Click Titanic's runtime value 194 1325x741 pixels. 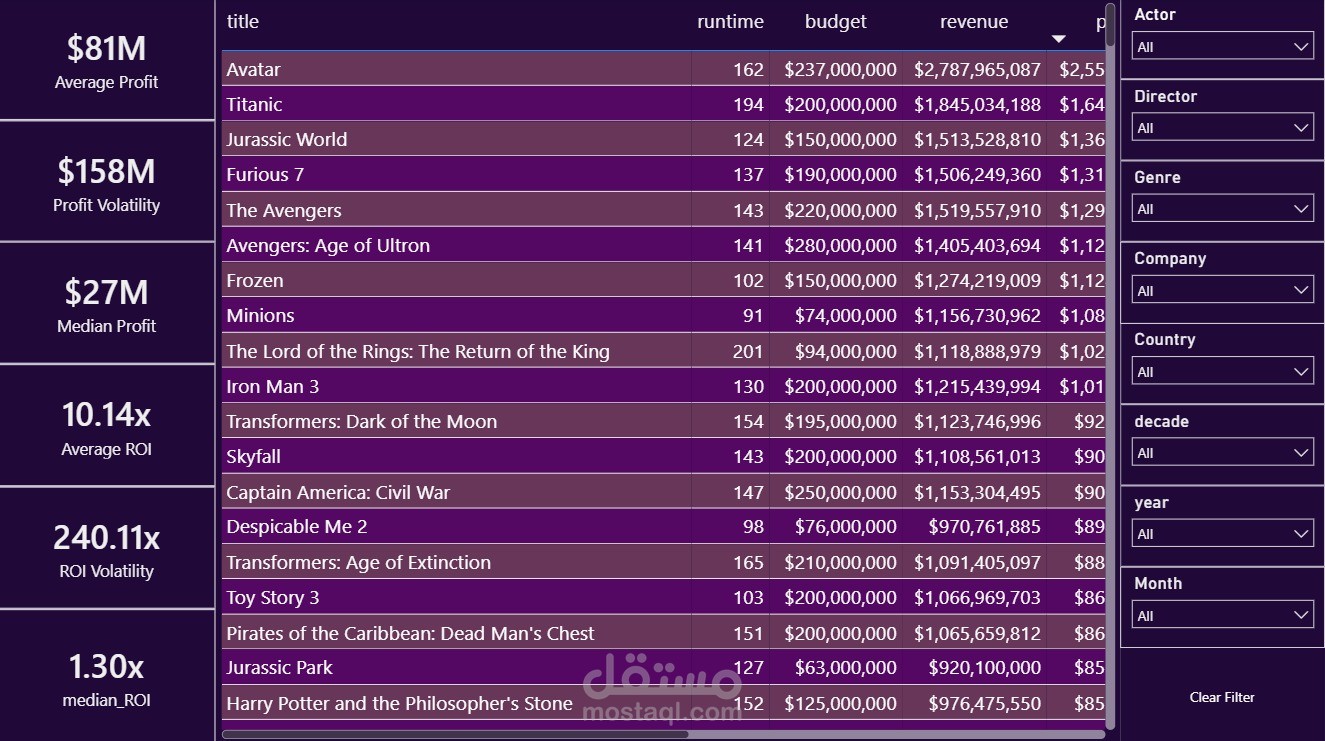(748, 104)
